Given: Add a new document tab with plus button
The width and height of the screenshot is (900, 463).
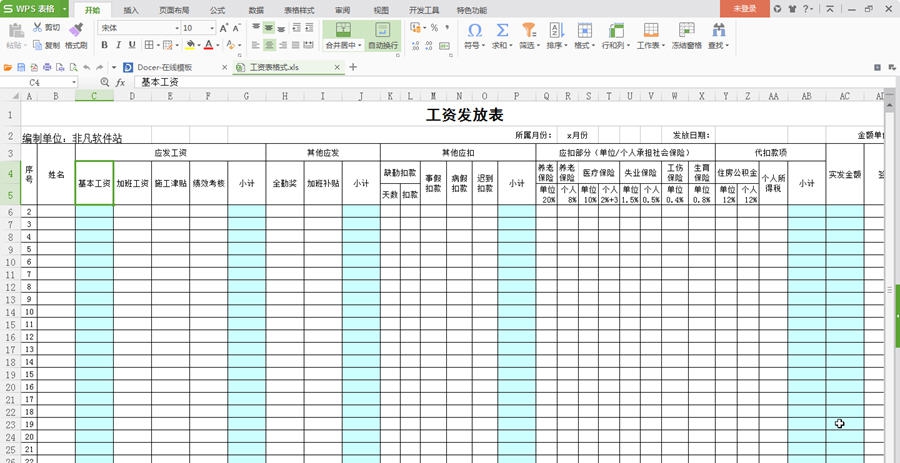Looking at the screenshot, I should click(x=353, y=67).
